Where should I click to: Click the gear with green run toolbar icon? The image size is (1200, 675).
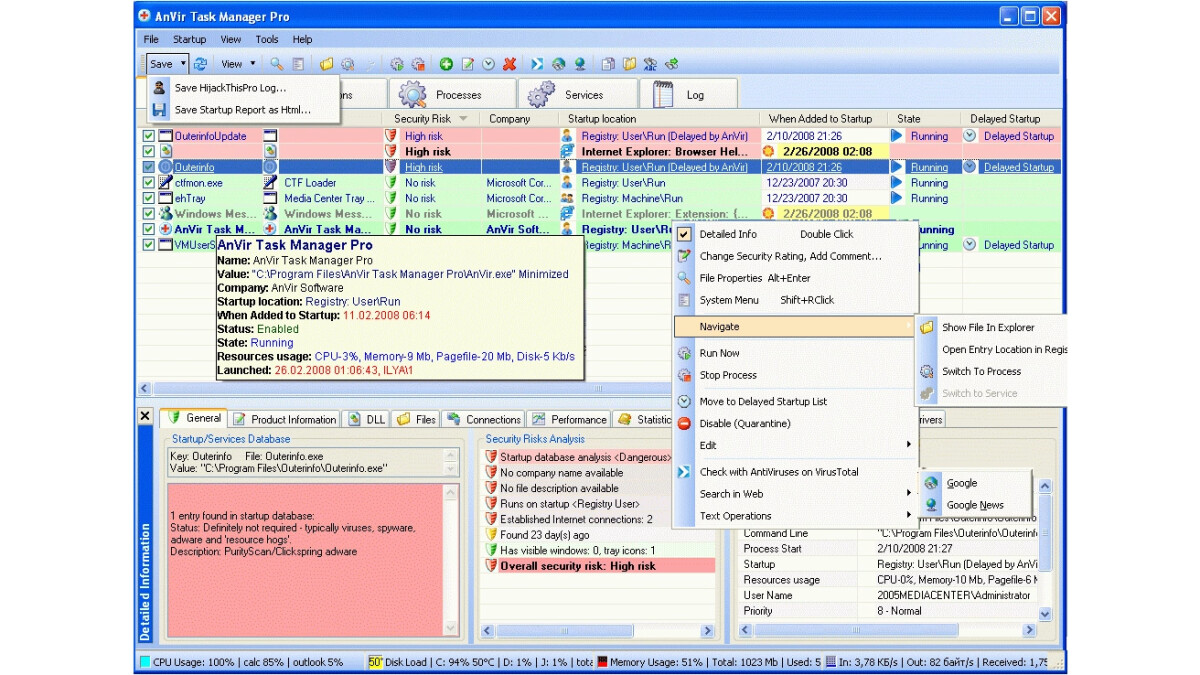click(397, 64)
